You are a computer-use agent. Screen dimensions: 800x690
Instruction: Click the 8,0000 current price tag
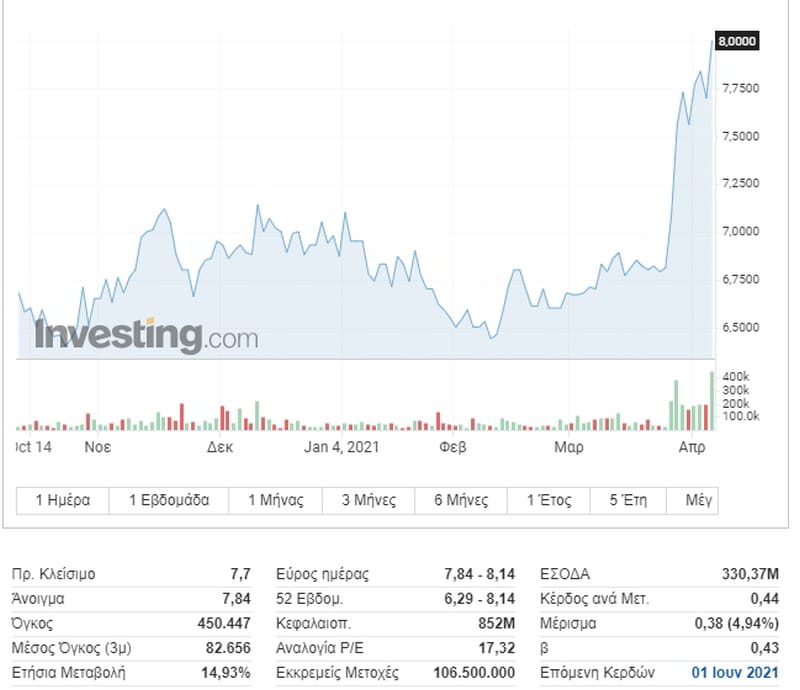click(x=737, y=41)
